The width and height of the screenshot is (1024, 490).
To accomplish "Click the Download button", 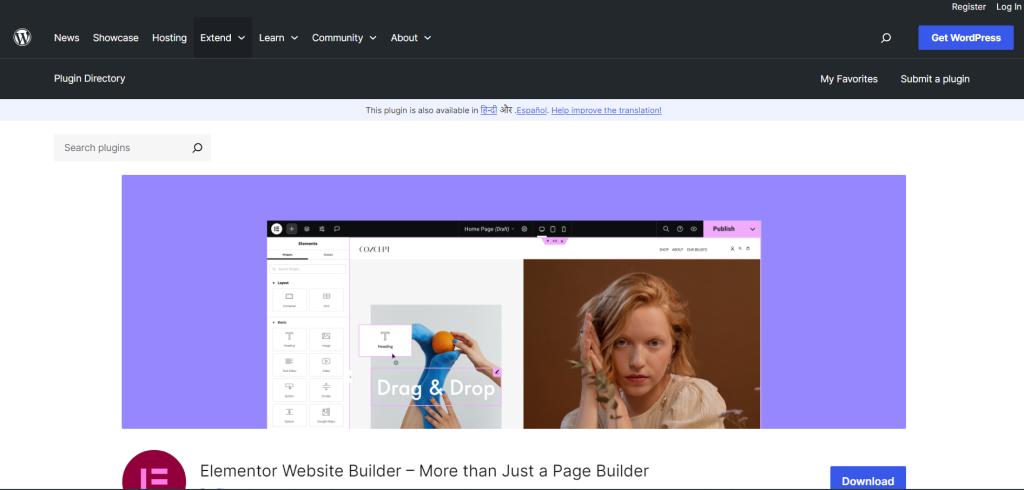I will click(868, 478).
